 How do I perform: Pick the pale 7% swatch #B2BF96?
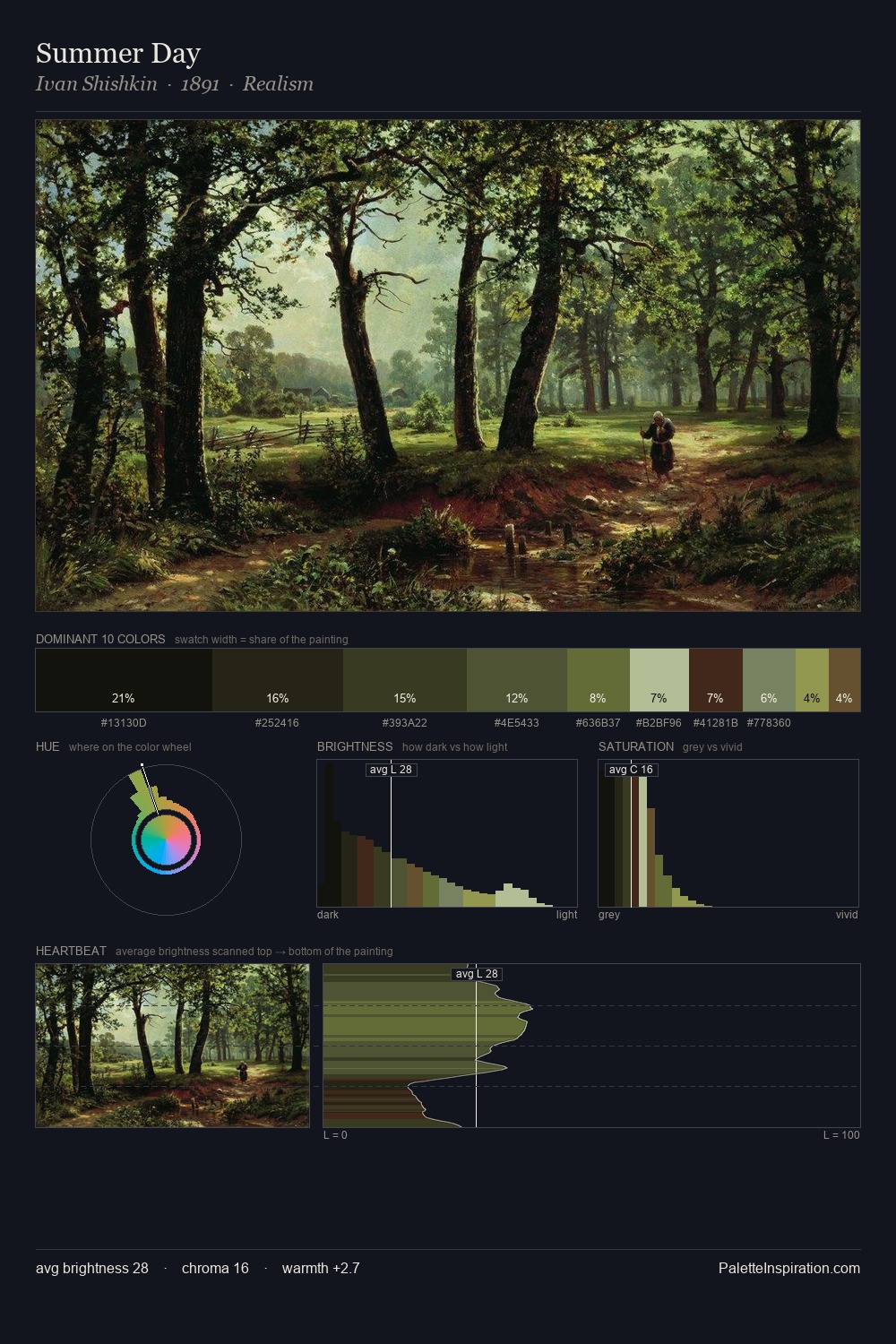click(x=659, y=680)
